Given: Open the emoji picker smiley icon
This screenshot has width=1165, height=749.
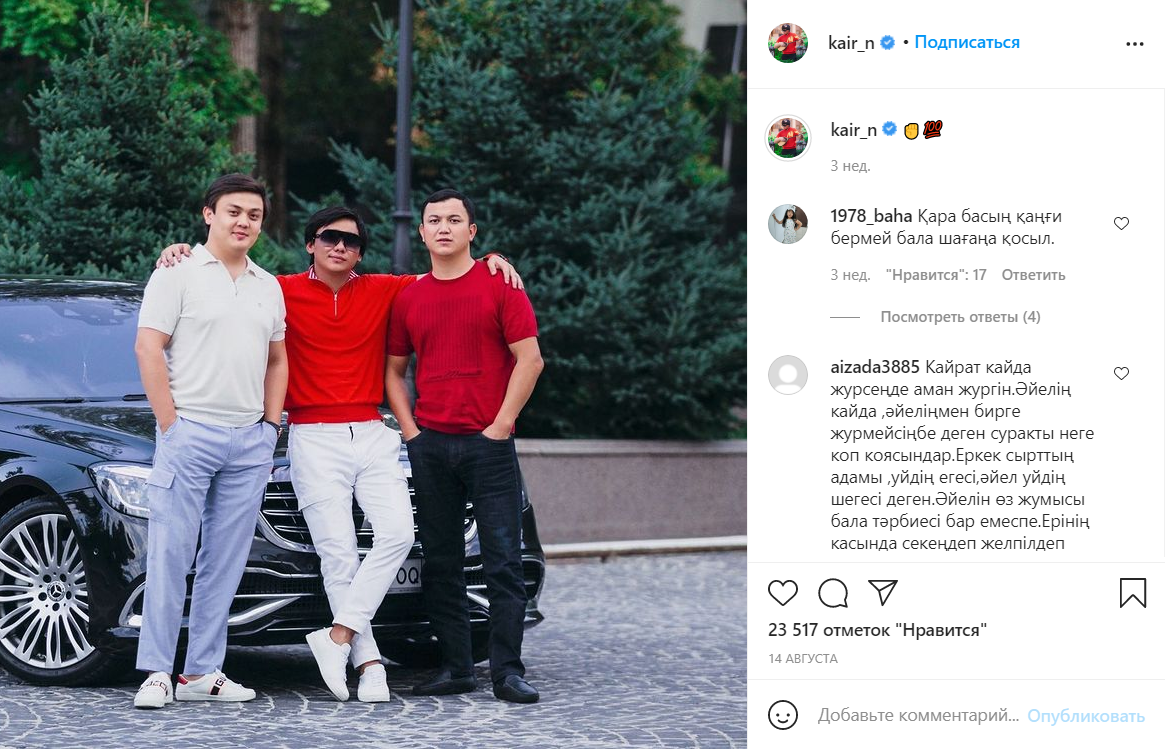Looking at the screenshot, I should click(x=782, y=715).
